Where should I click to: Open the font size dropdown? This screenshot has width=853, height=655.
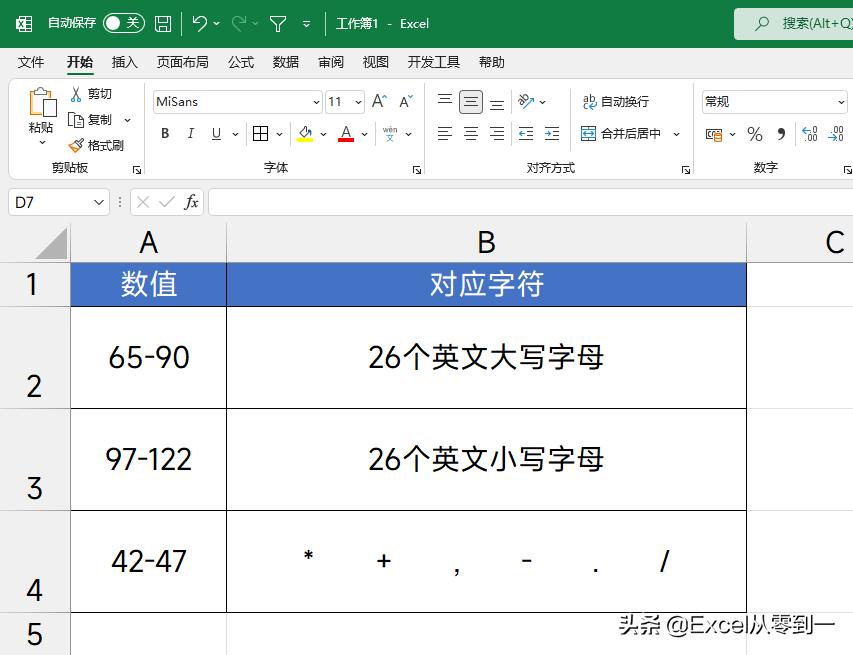click(357, 102)
